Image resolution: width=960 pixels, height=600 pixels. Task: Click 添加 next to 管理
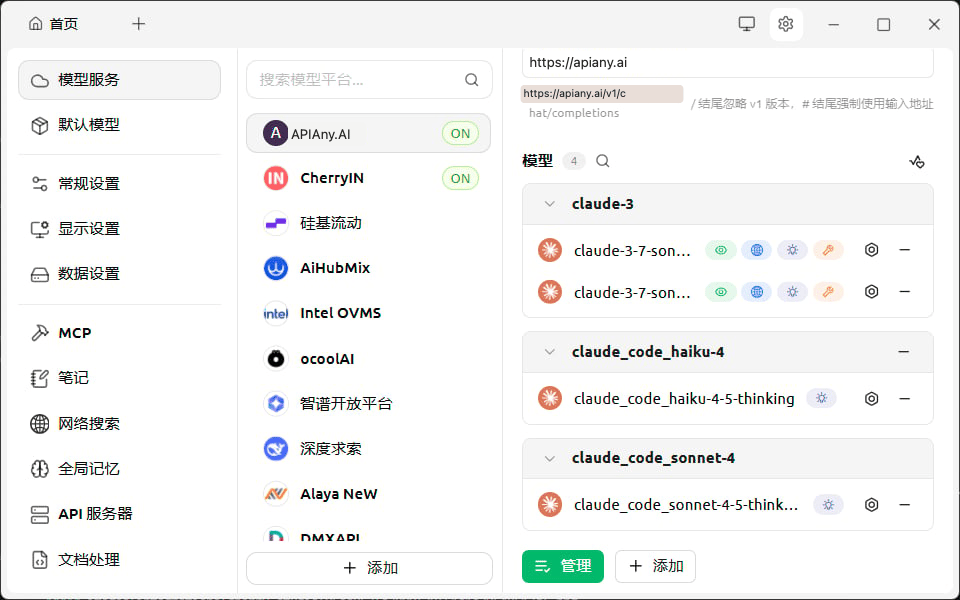(655, 566)
